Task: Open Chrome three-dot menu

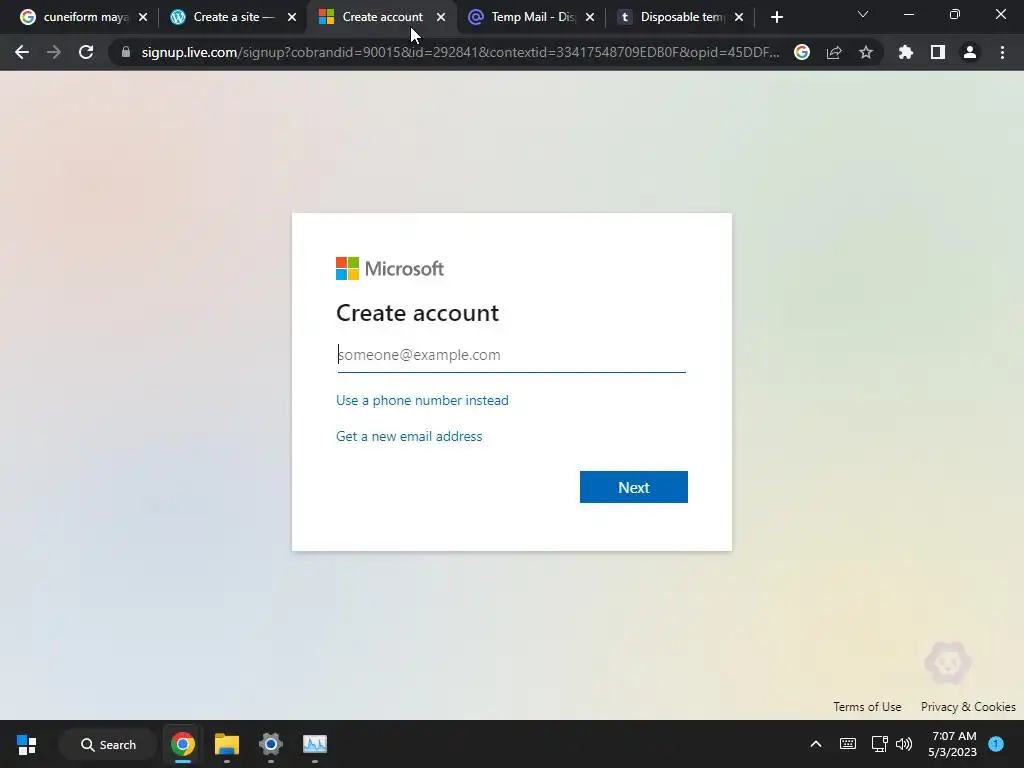Action: click(1002, 52)
